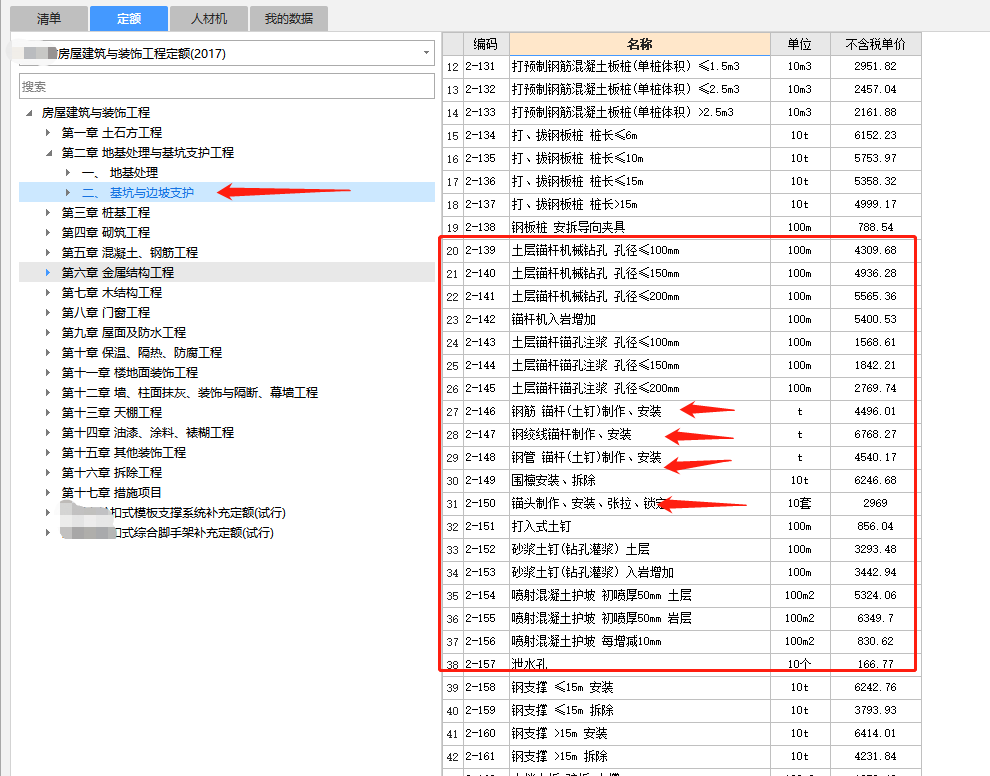Select row 2-161 钢支撑 >15m 拆除
This screenshot has width=990, height=776.
pos(682,756)
